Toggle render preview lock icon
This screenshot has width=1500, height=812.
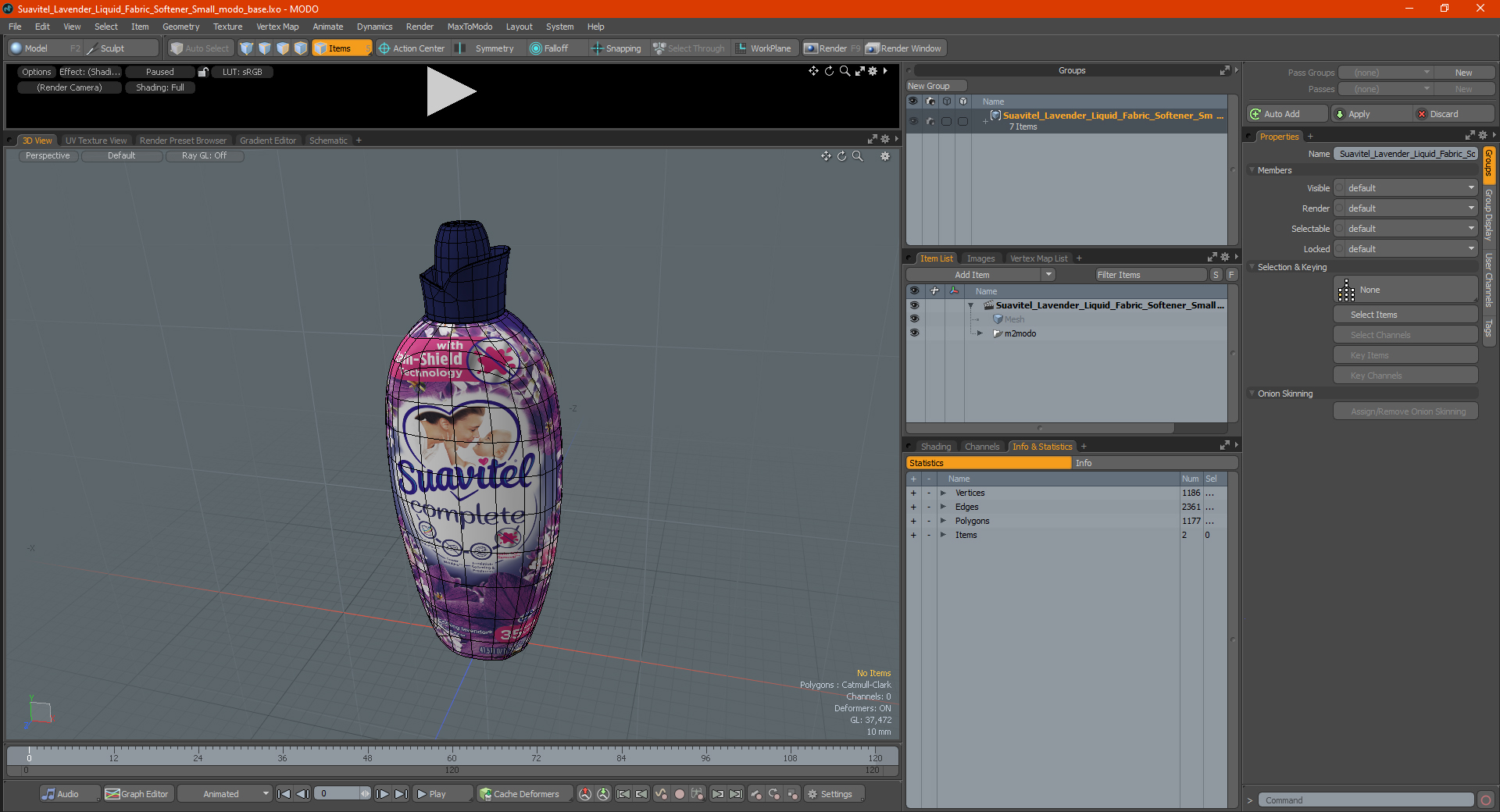[x=203, y=72]
